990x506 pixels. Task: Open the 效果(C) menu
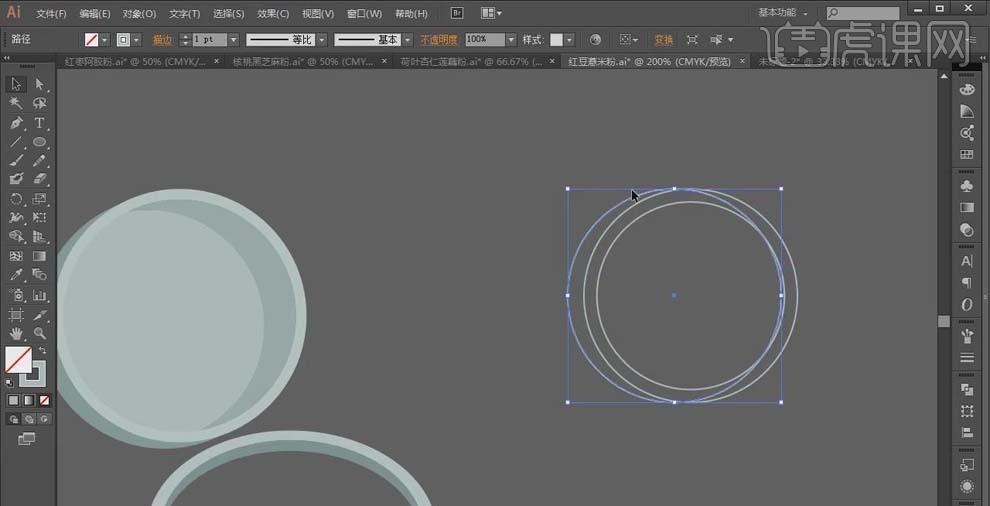pyautogui.click(x=273, y=13)
